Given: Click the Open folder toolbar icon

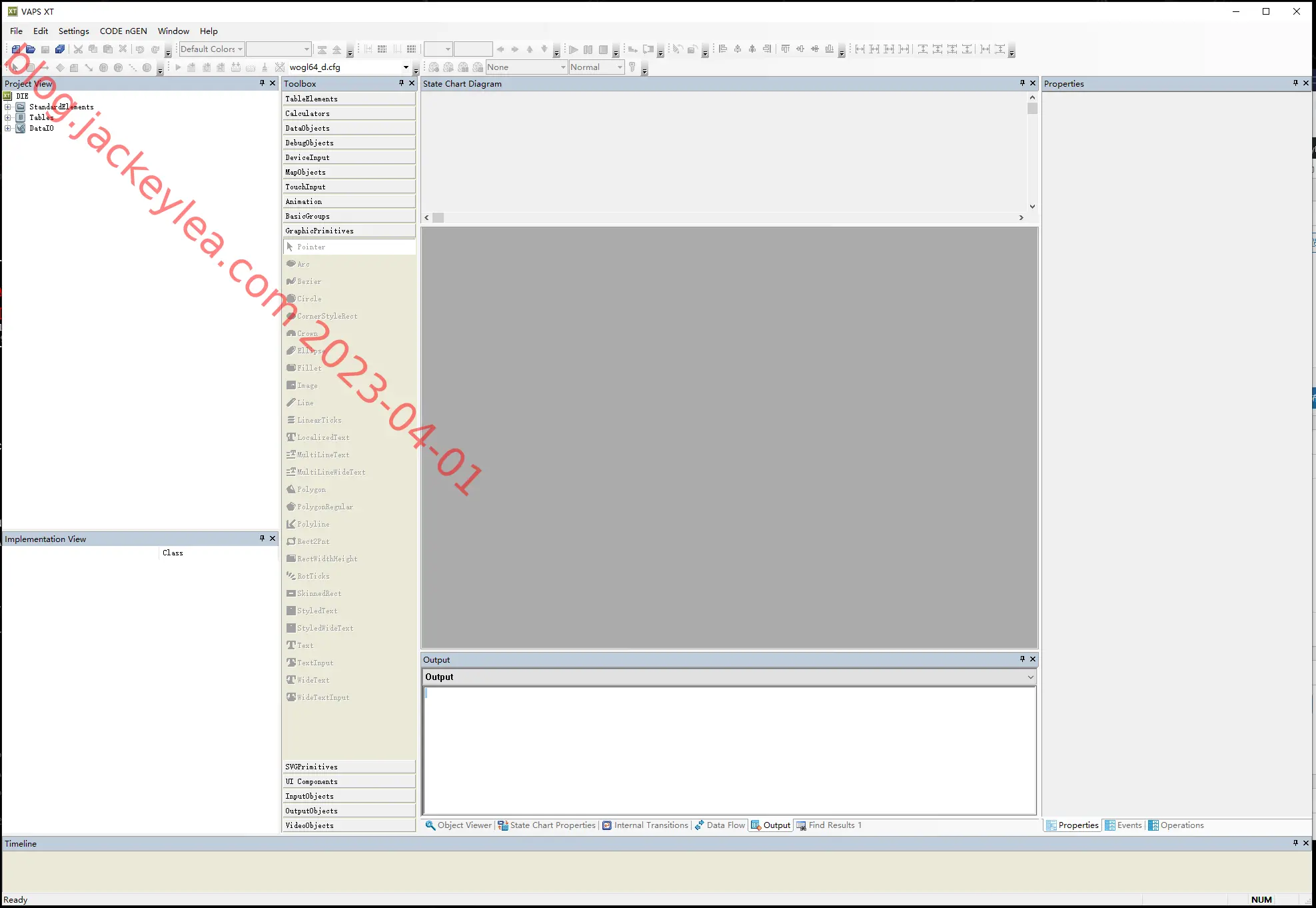Looking at the screenshot, I should pos(31,49).
